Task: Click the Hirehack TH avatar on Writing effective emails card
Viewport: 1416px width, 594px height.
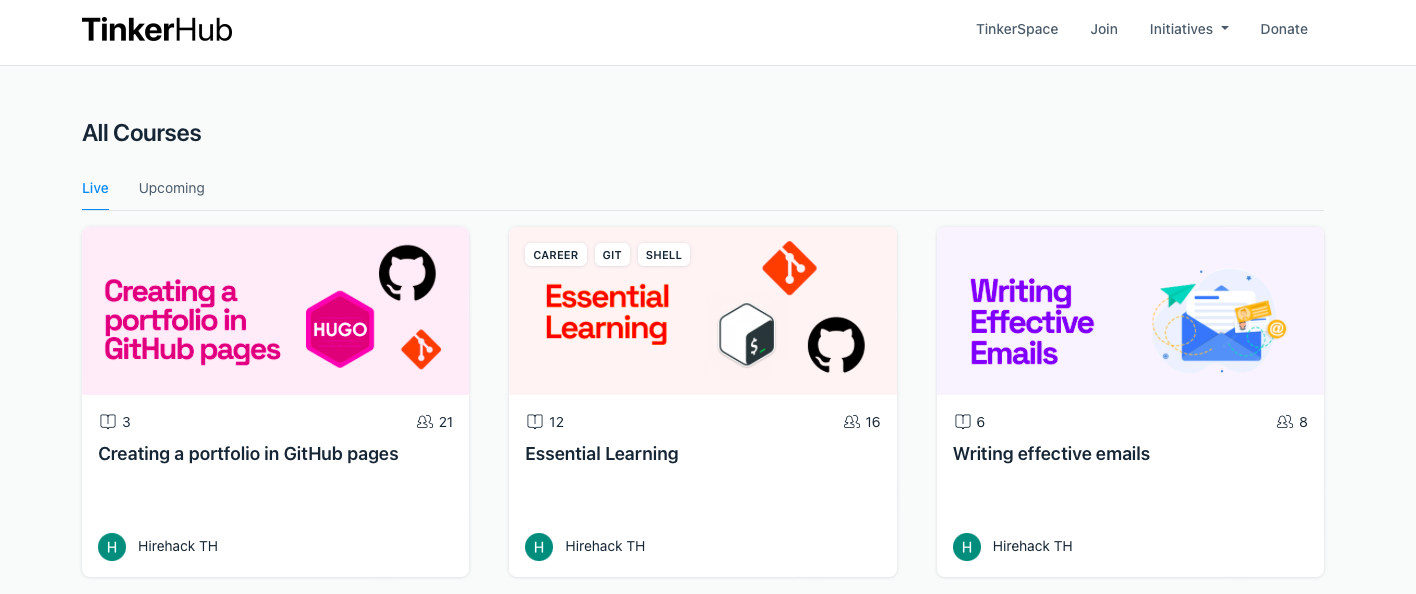Action: coord(967,547)
